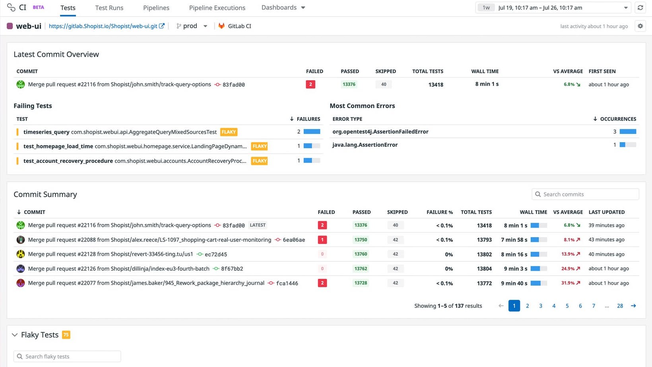The width and height of the screenshot is (652, 367).
Task: Go to page 28 of commits
Action: [620, 306]
